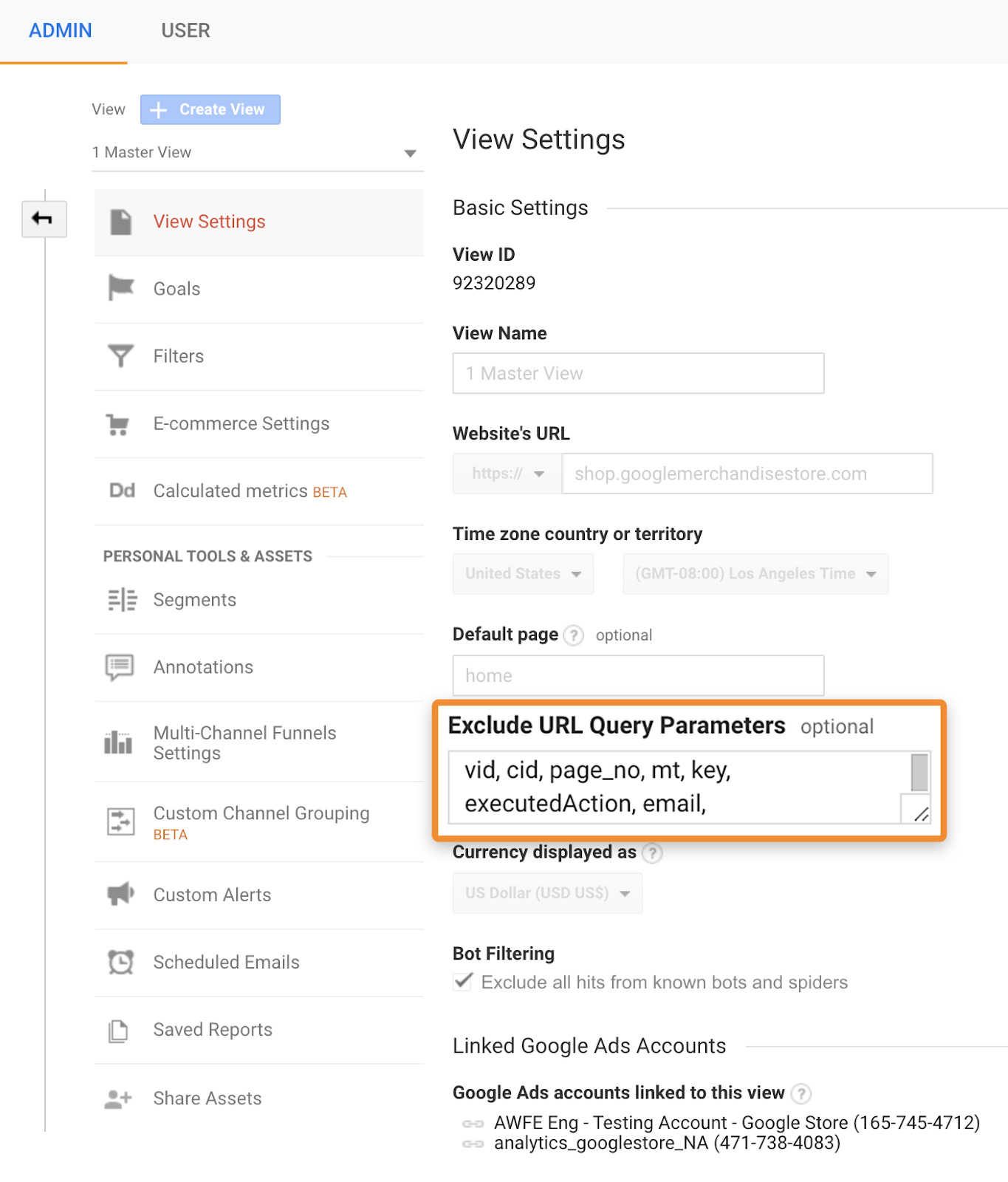1008x1182 pixels.
Task: Switch to the USER tab
Action: pos(185,31)
